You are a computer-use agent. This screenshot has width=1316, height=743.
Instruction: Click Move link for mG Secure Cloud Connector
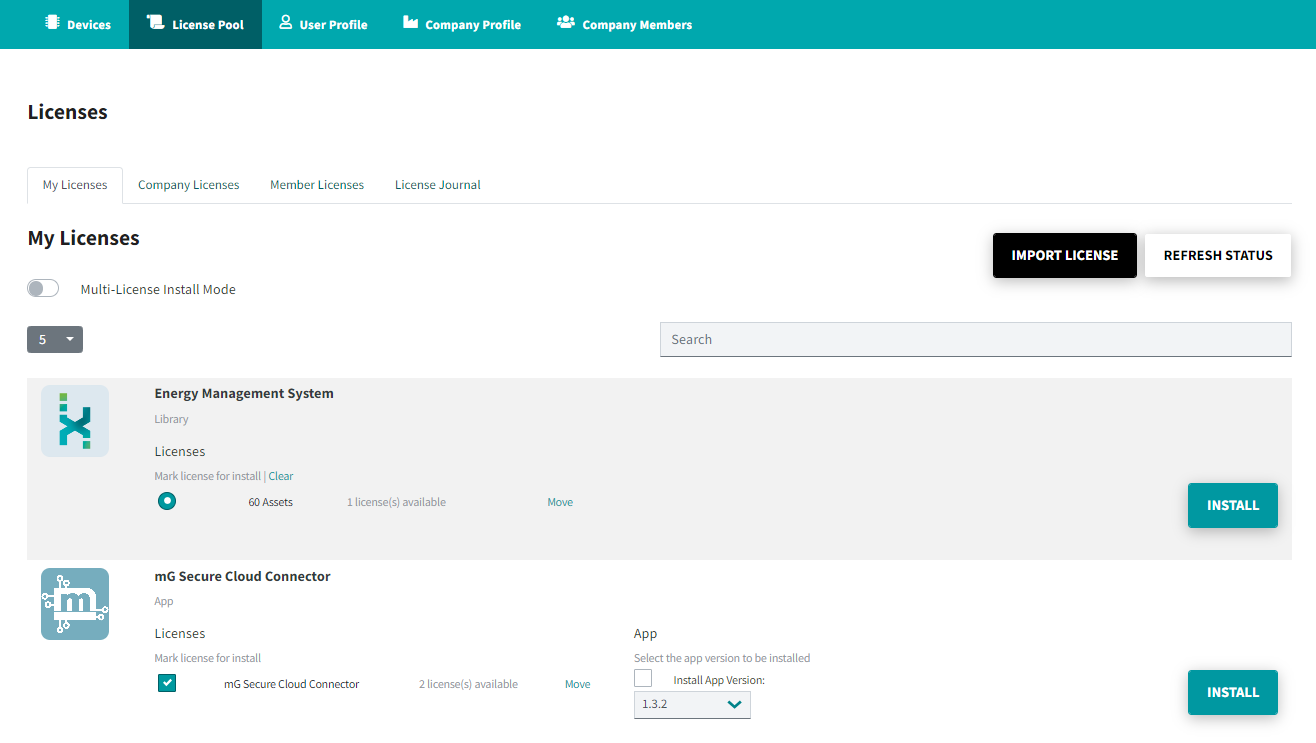point(578,684)
